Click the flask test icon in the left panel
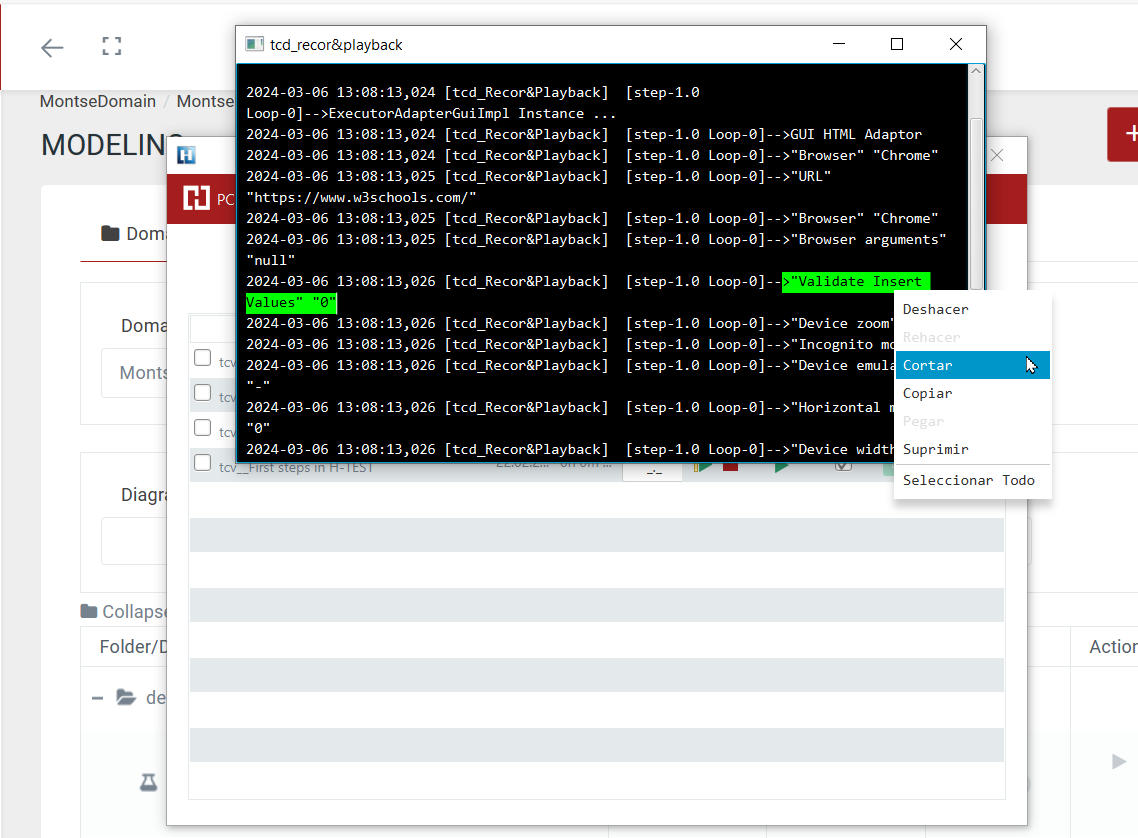The image size is (1138, 838). pos(148,783)
